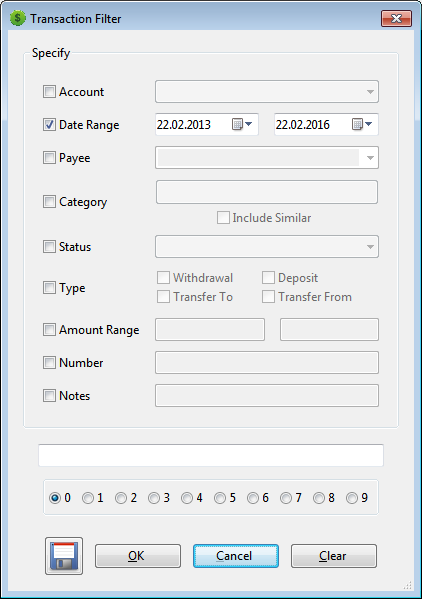Screen dimensions: 422x599
Task: Check the Amount Range option
Action: coord(49,329)
